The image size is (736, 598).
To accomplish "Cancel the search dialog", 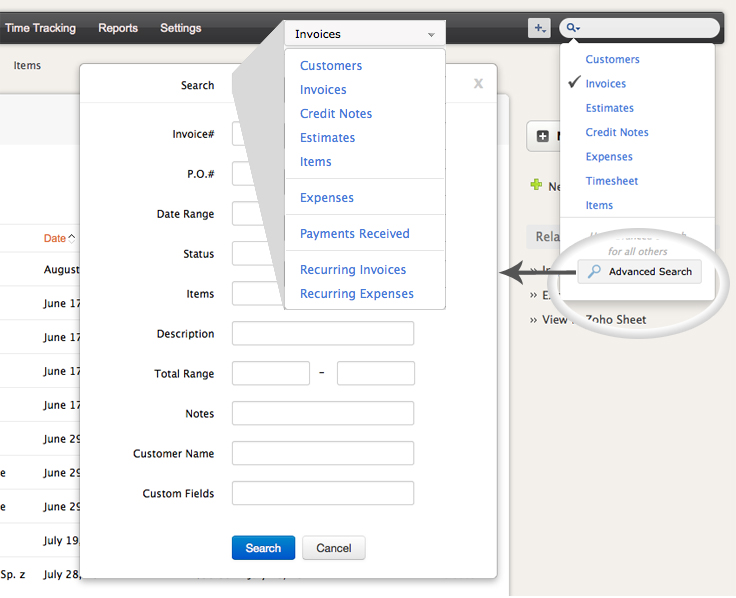I will point(334,548).
